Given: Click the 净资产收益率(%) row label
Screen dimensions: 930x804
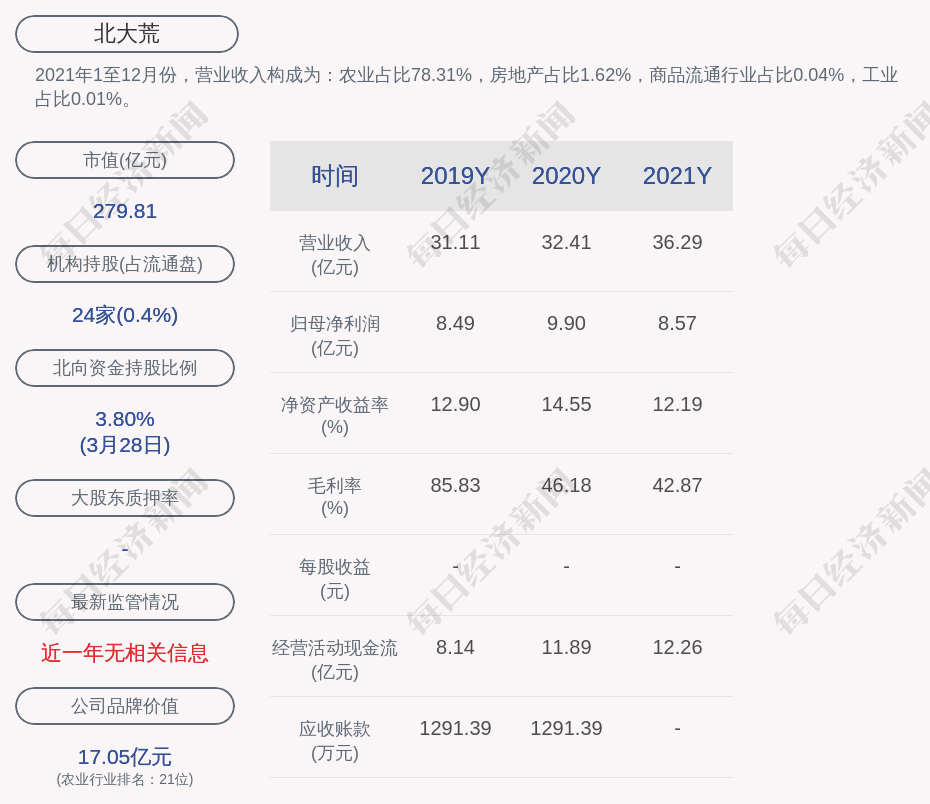Looking at the screenshot, I should click(335, 416).
